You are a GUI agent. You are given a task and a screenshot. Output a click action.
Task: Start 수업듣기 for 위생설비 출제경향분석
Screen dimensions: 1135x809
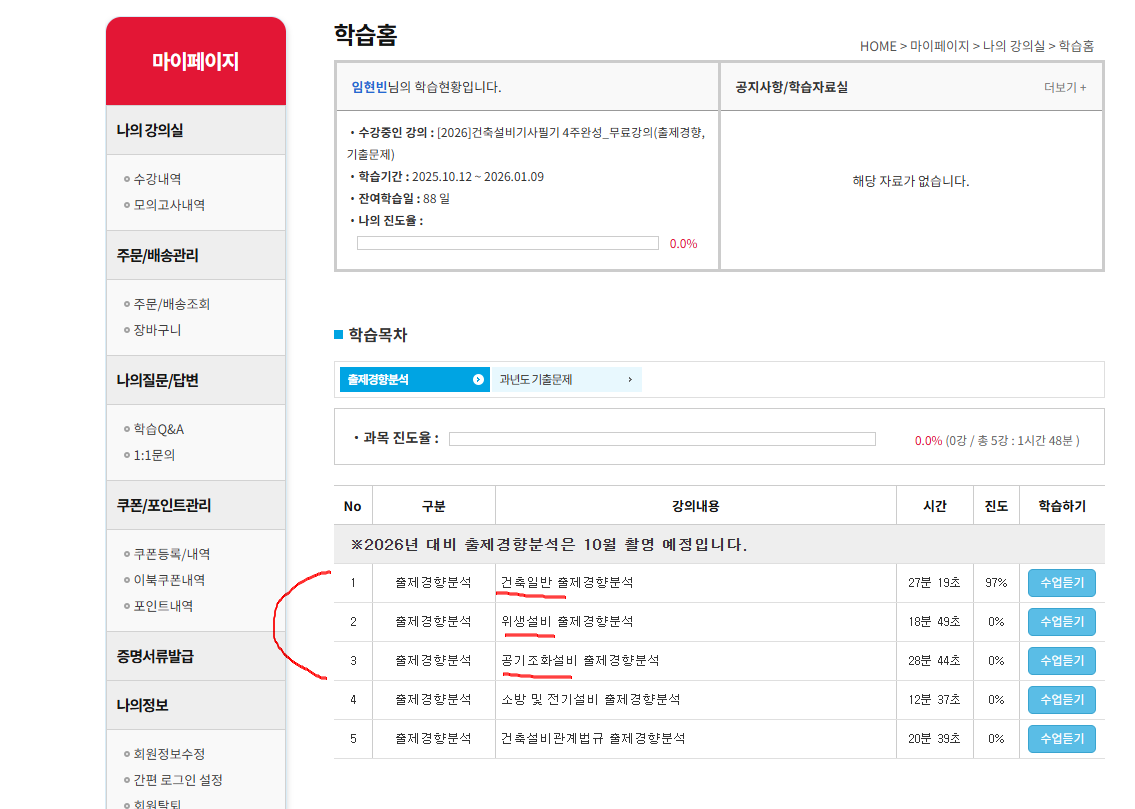(1061, 622)
